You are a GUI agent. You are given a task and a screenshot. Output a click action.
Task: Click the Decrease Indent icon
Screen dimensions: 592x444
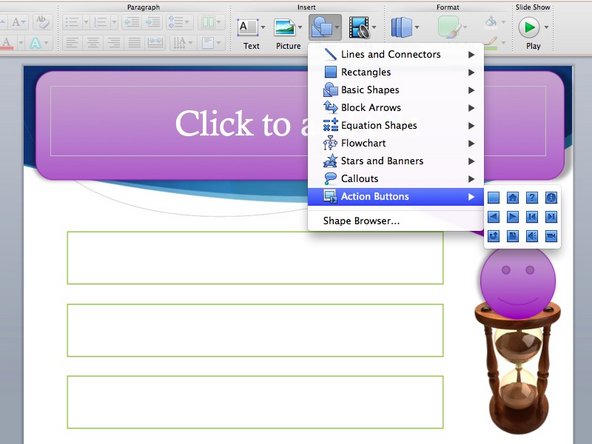click(132, 22)
